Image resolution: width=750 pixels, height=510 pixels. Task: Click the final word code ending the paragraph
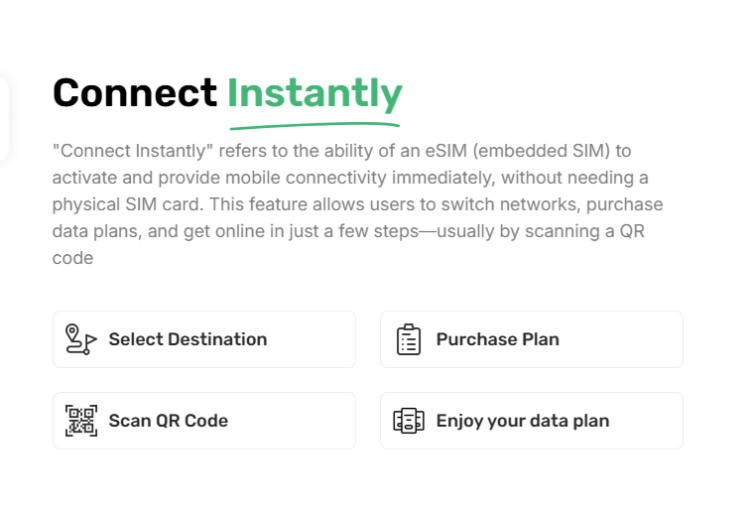pos(73,258)
